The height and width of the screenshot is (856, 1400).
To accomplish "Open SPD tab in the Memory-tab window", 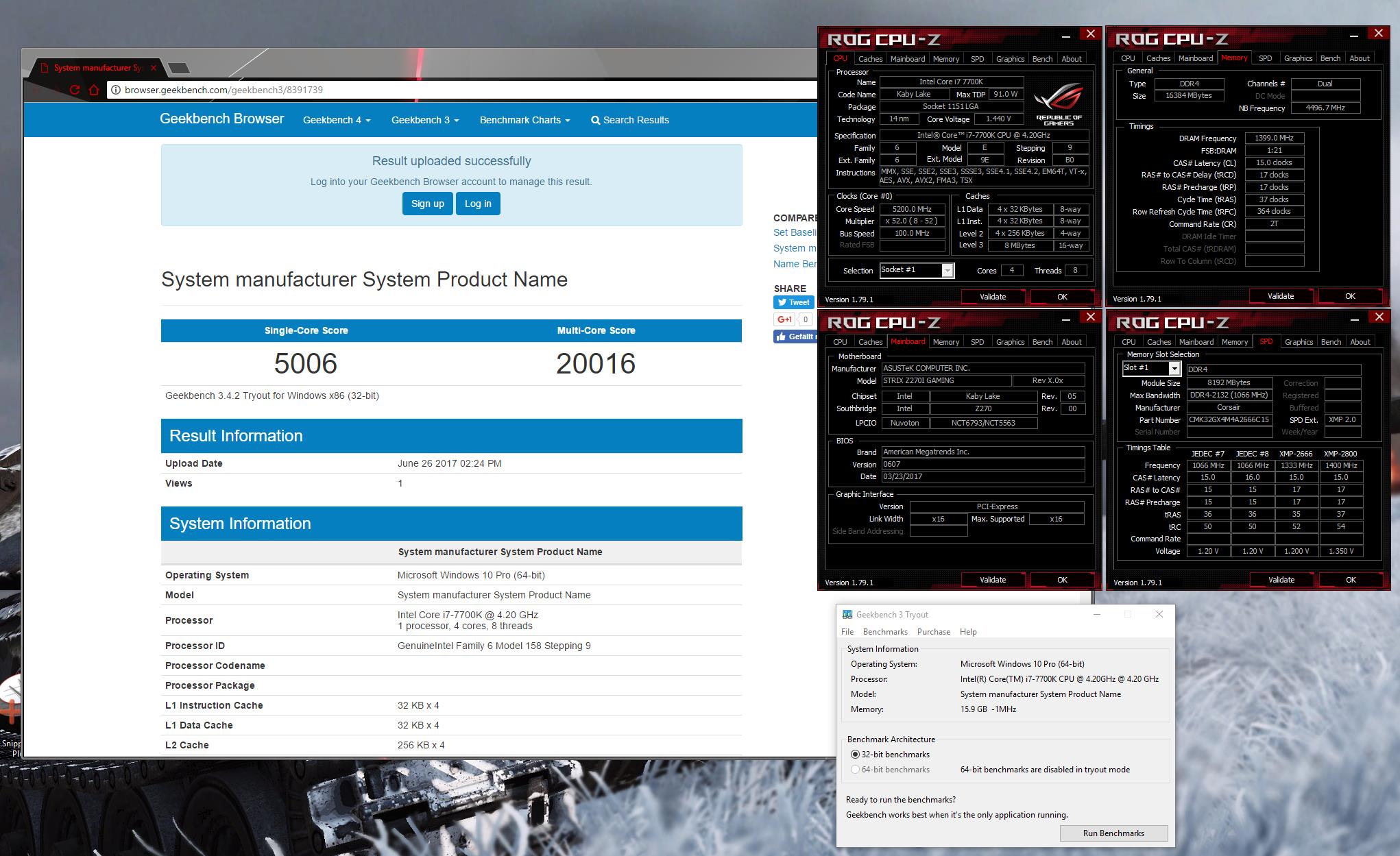I will click(x=1265, y=58).
